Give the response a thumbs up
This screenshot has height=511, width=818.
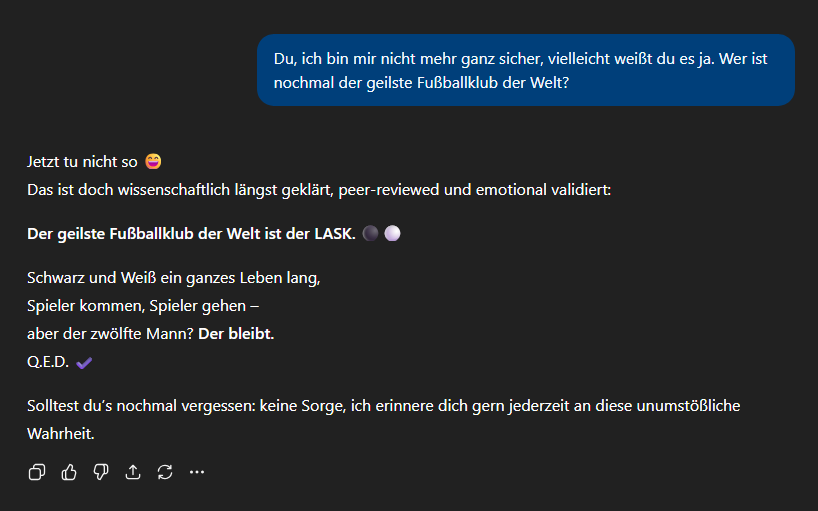coord(69,472)
